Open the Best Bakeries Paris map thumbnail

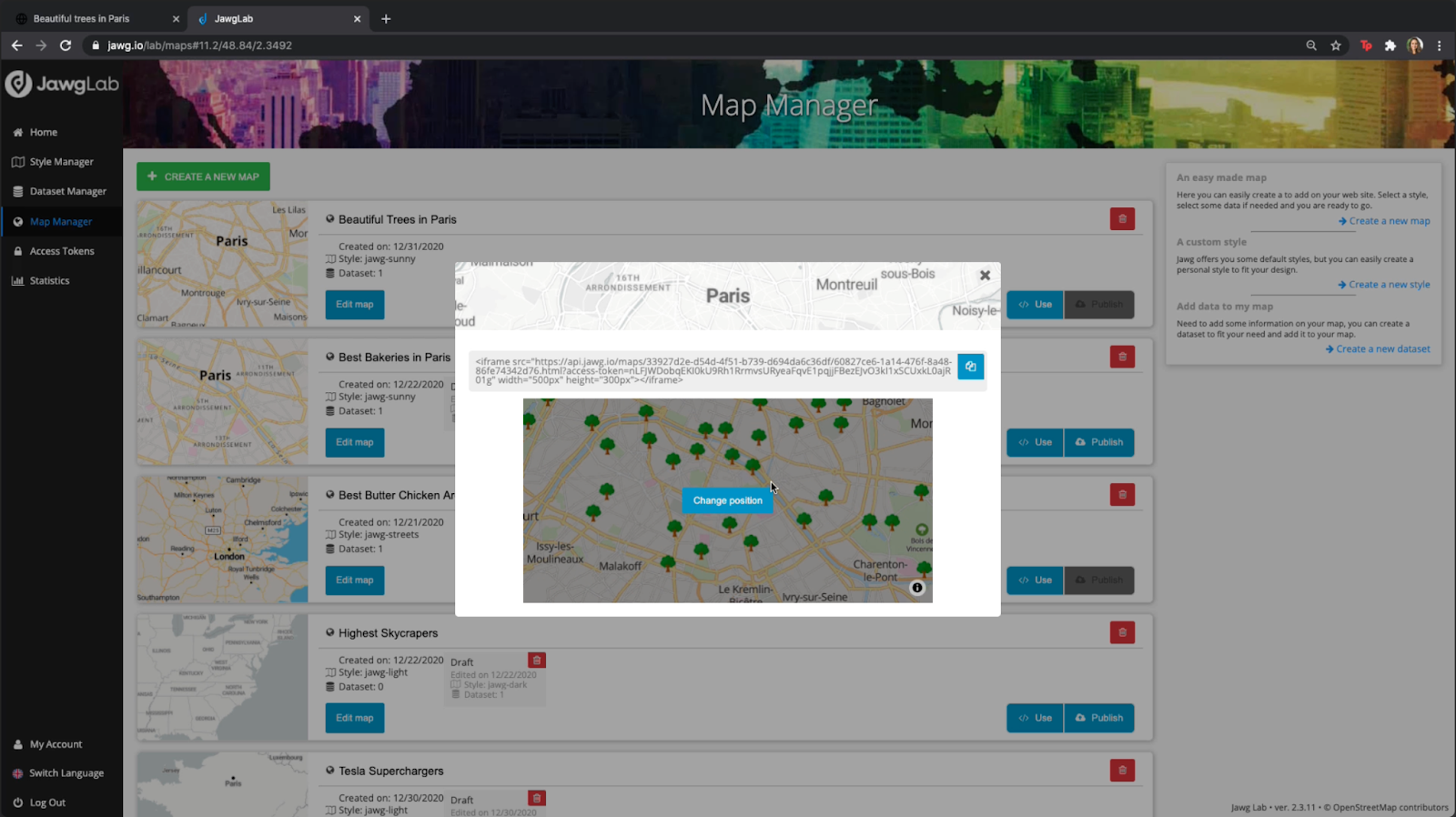click(222, 402)
